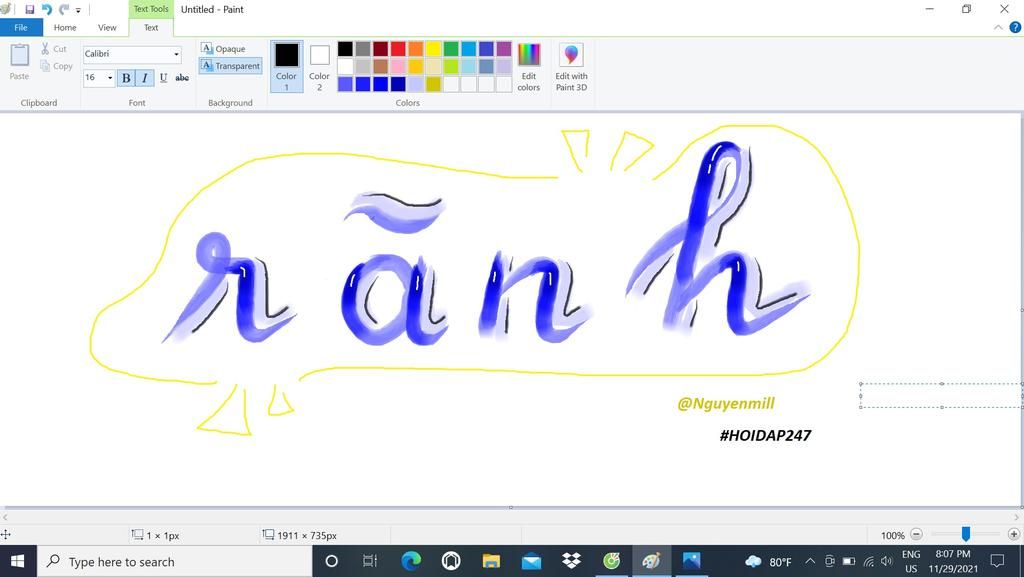This screenshot has height=577, width=1024.
Task: Click the Paint icon on taskbar
Action: 651,561
